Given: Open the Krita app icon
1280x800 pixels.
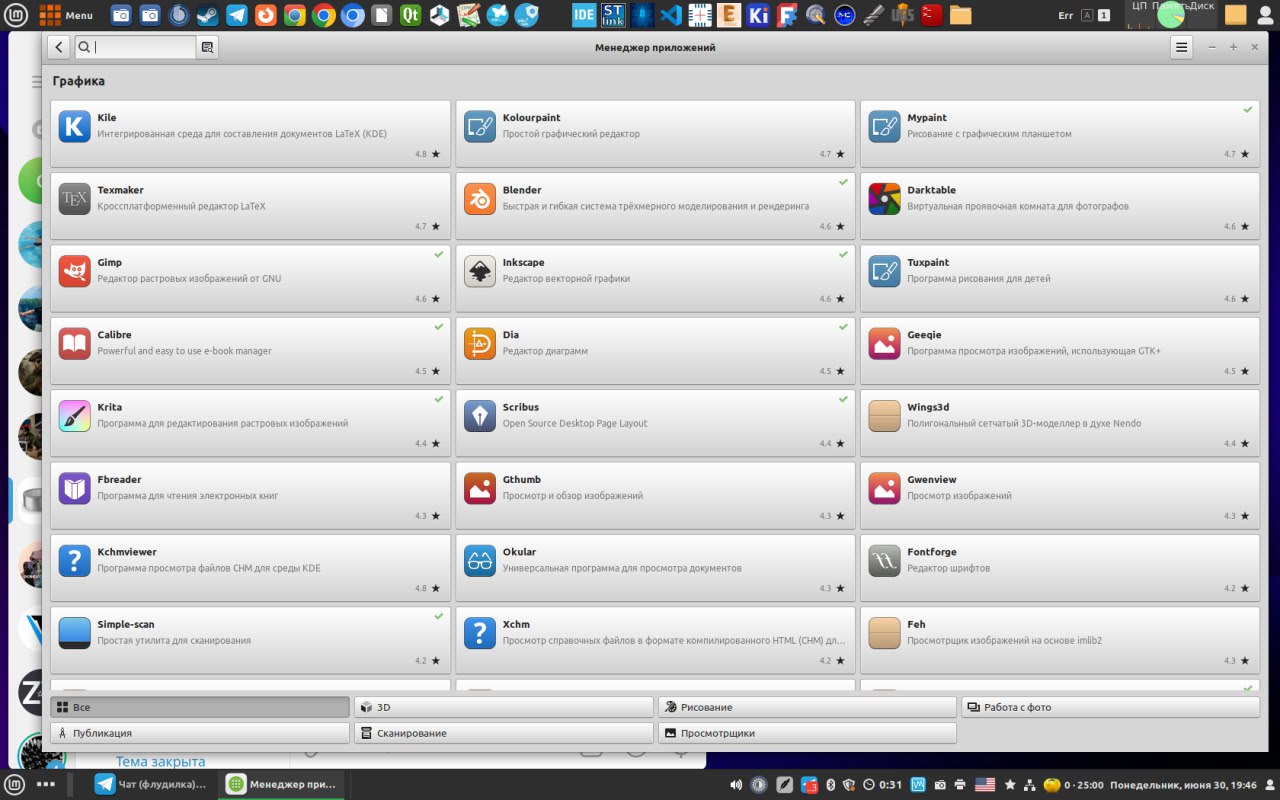Looking at the screenshot, I should pyautogui.click(x=75, y=416).
